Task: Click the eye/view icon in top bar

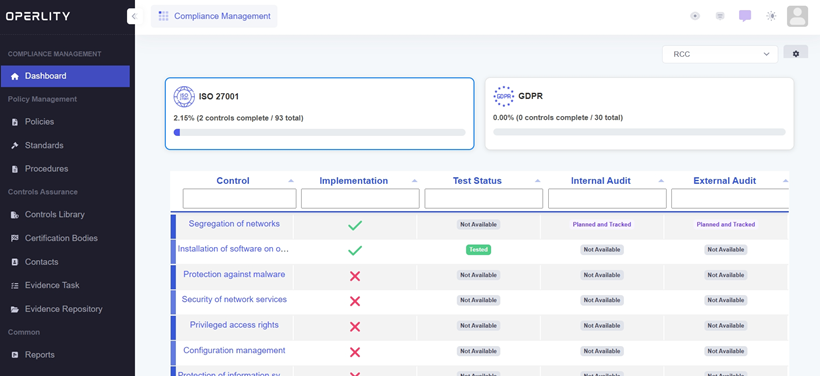Action: (x=695, y=16)
